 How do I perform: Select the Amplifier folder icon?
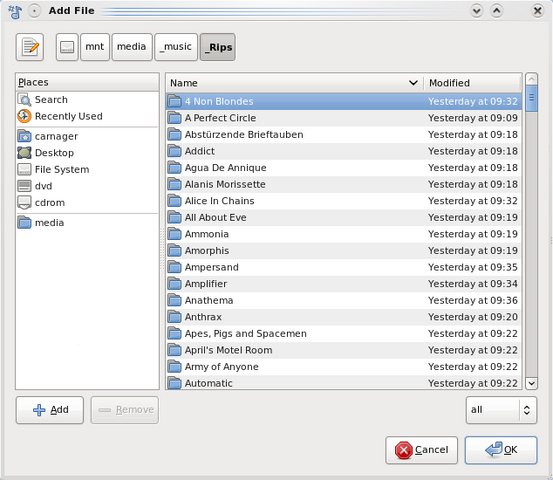pos(174,284)
